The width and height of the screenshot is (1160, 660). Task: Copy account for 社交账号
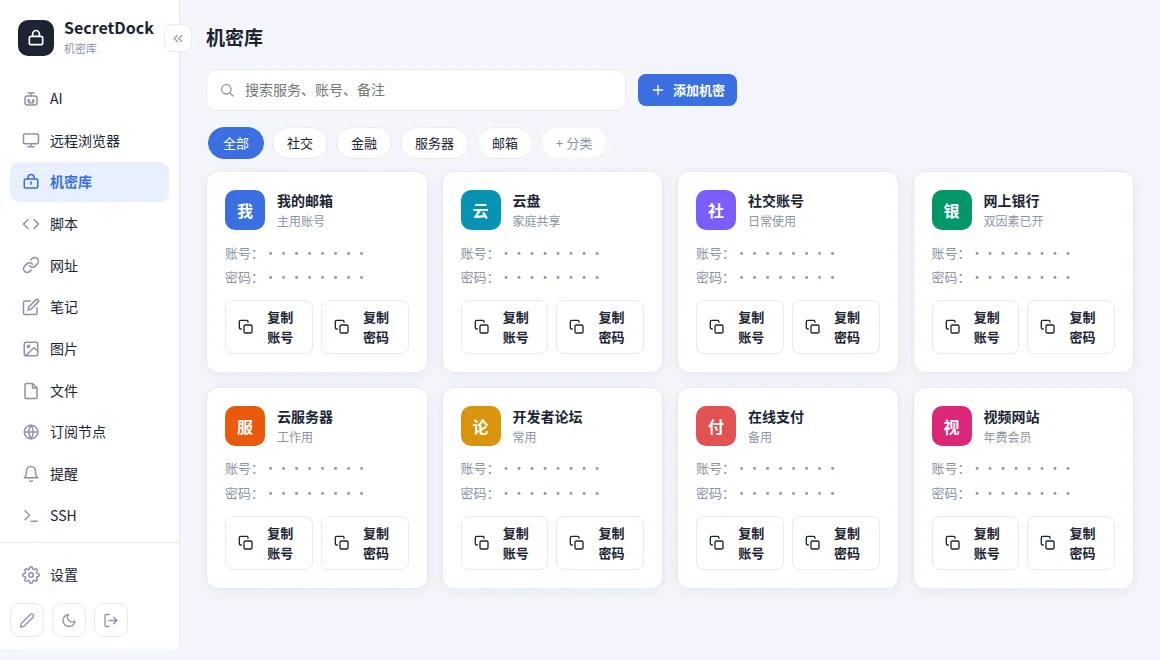[x=740, y=327]
